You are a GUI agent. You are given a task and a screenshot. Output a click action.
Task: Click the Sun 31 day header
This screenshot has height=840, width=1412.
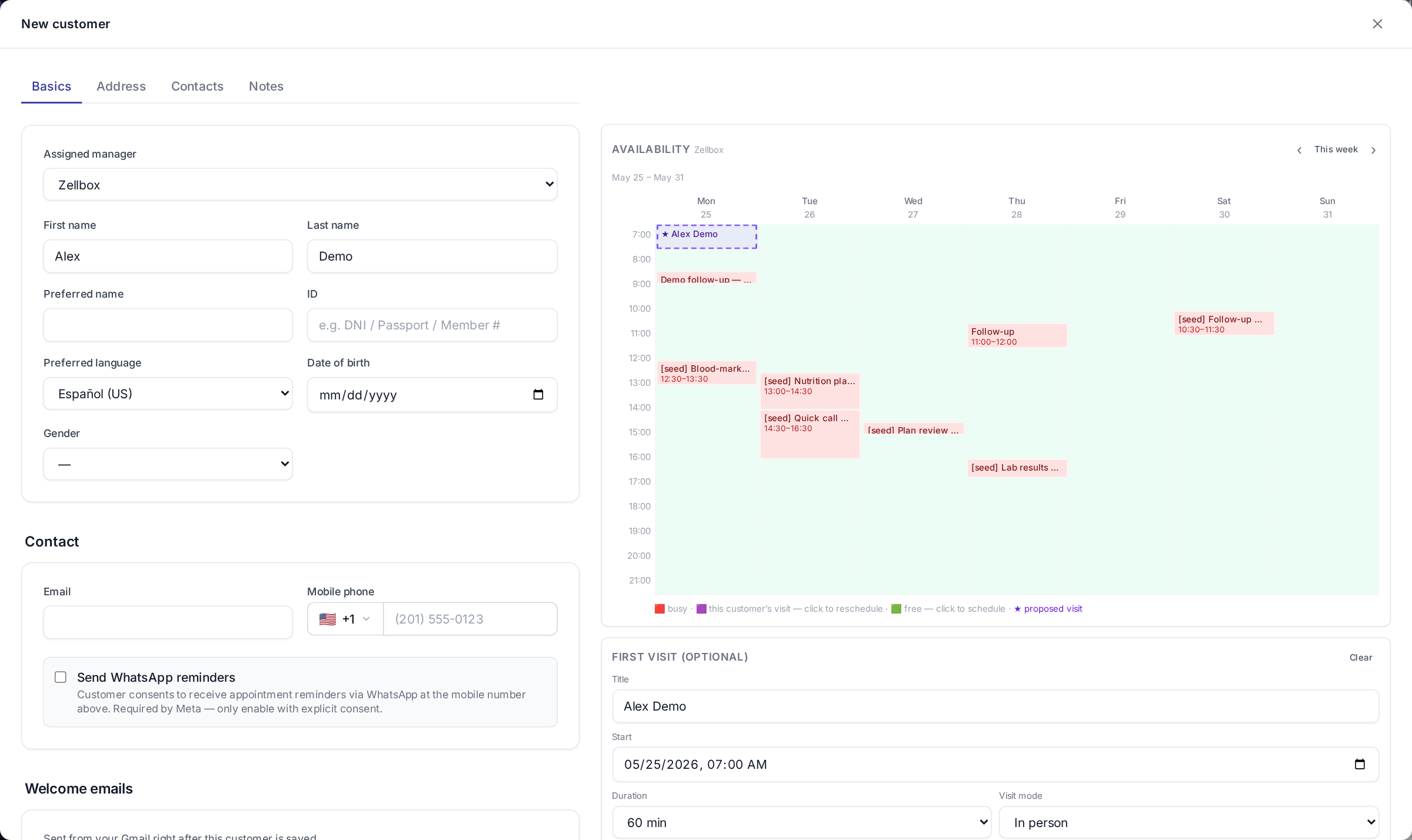click(1327, 208)
